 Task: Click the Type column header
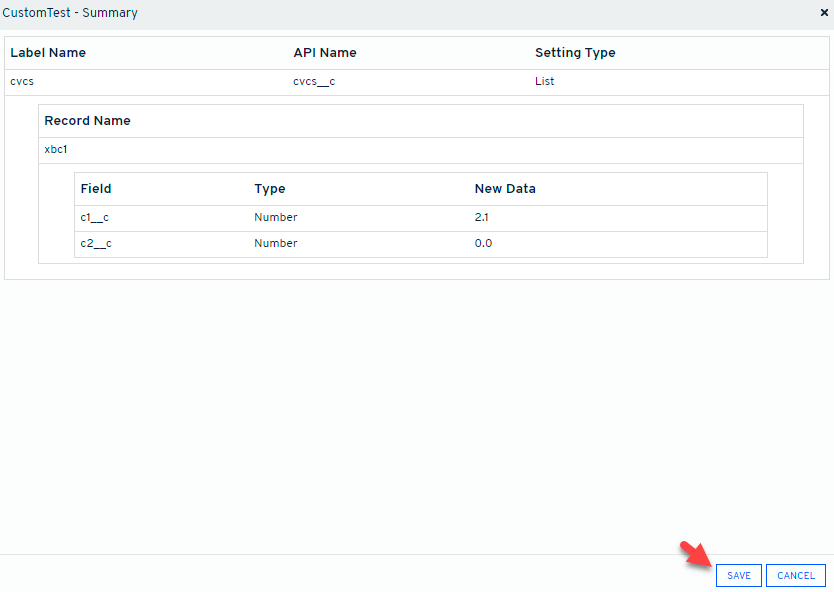270,189
